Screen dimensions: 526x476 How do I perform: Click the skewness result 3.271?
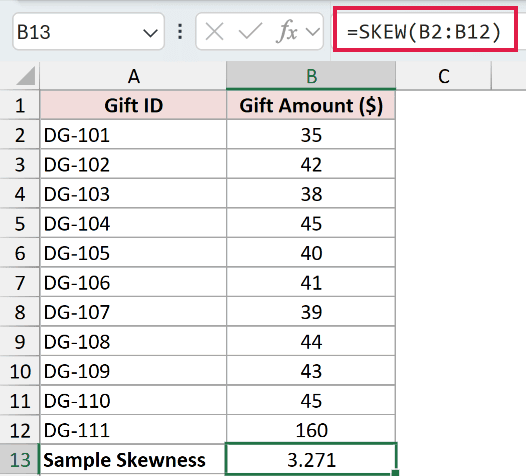click(x=311, y=459)
